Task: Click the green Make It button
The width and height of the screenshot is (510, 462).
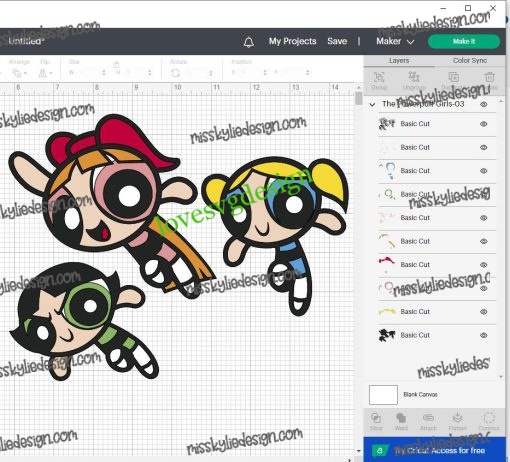Action: [464, 41]
